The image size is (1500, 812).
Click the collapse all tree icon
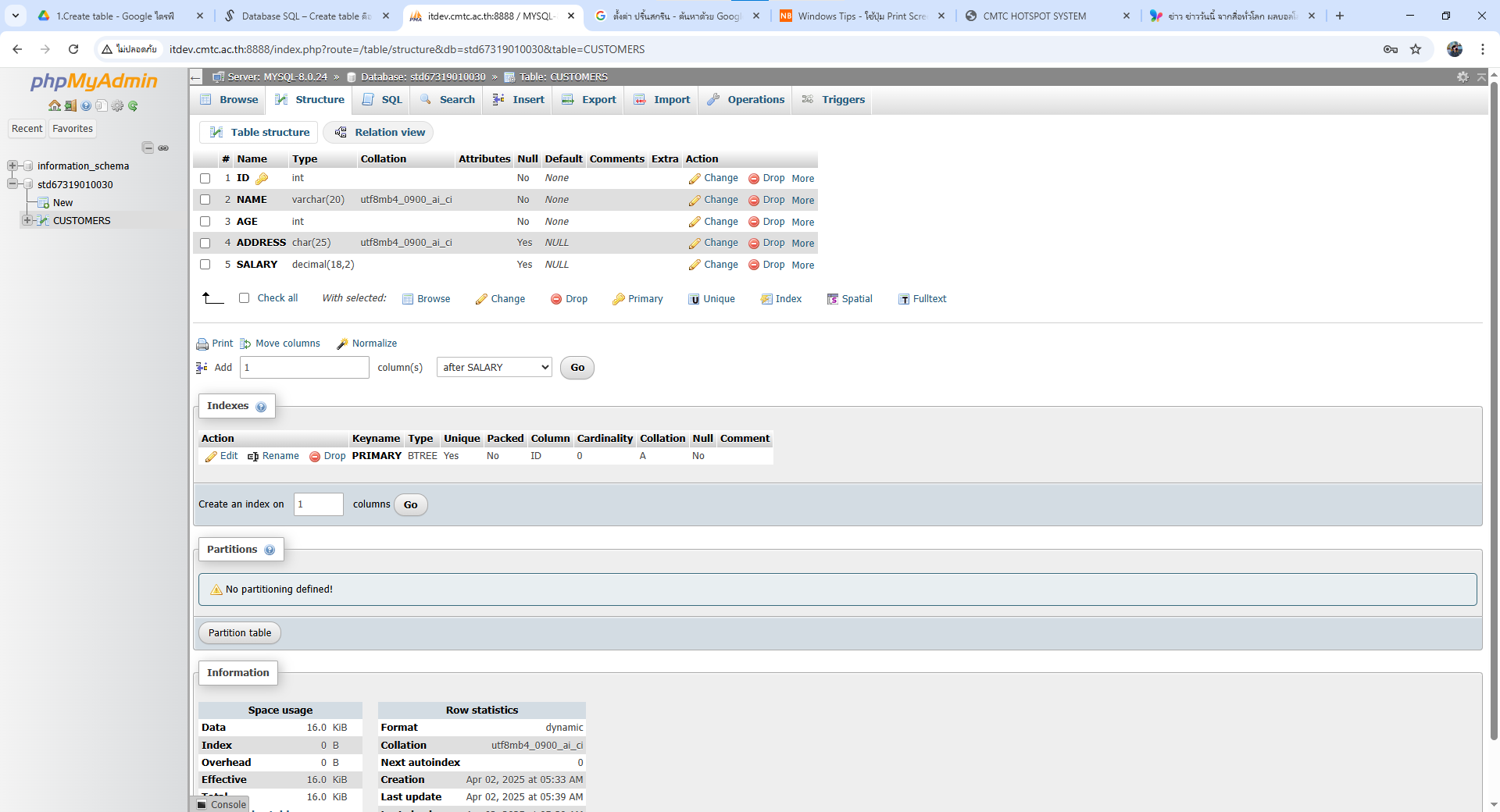click(148, 148)
